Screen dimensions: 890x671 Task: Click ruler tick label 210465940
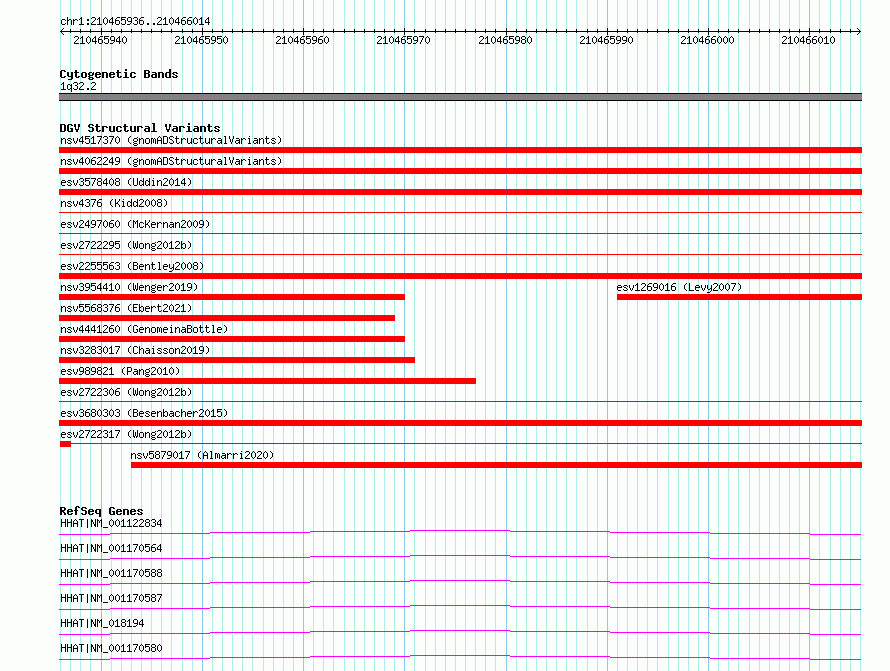[100, 40]
